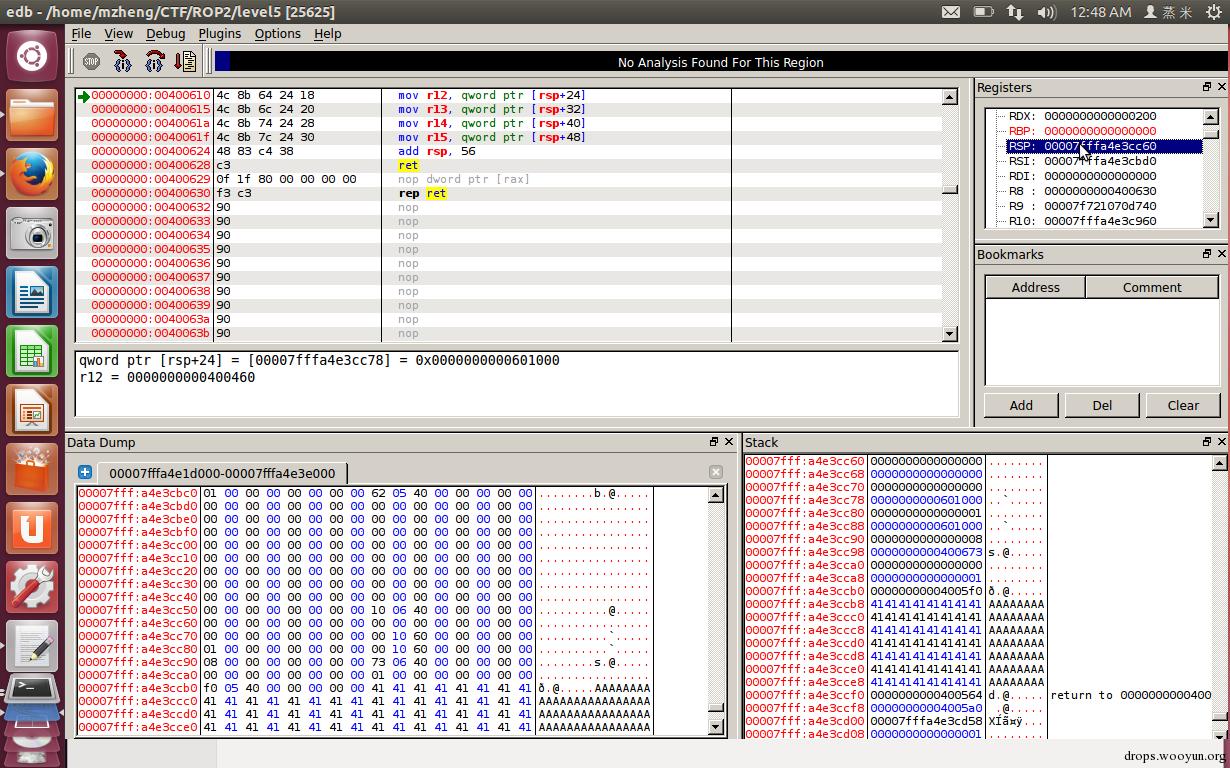Click the Step Over toolbar icon
This screenshot has height=768, width=1230.
click(154, 62)
